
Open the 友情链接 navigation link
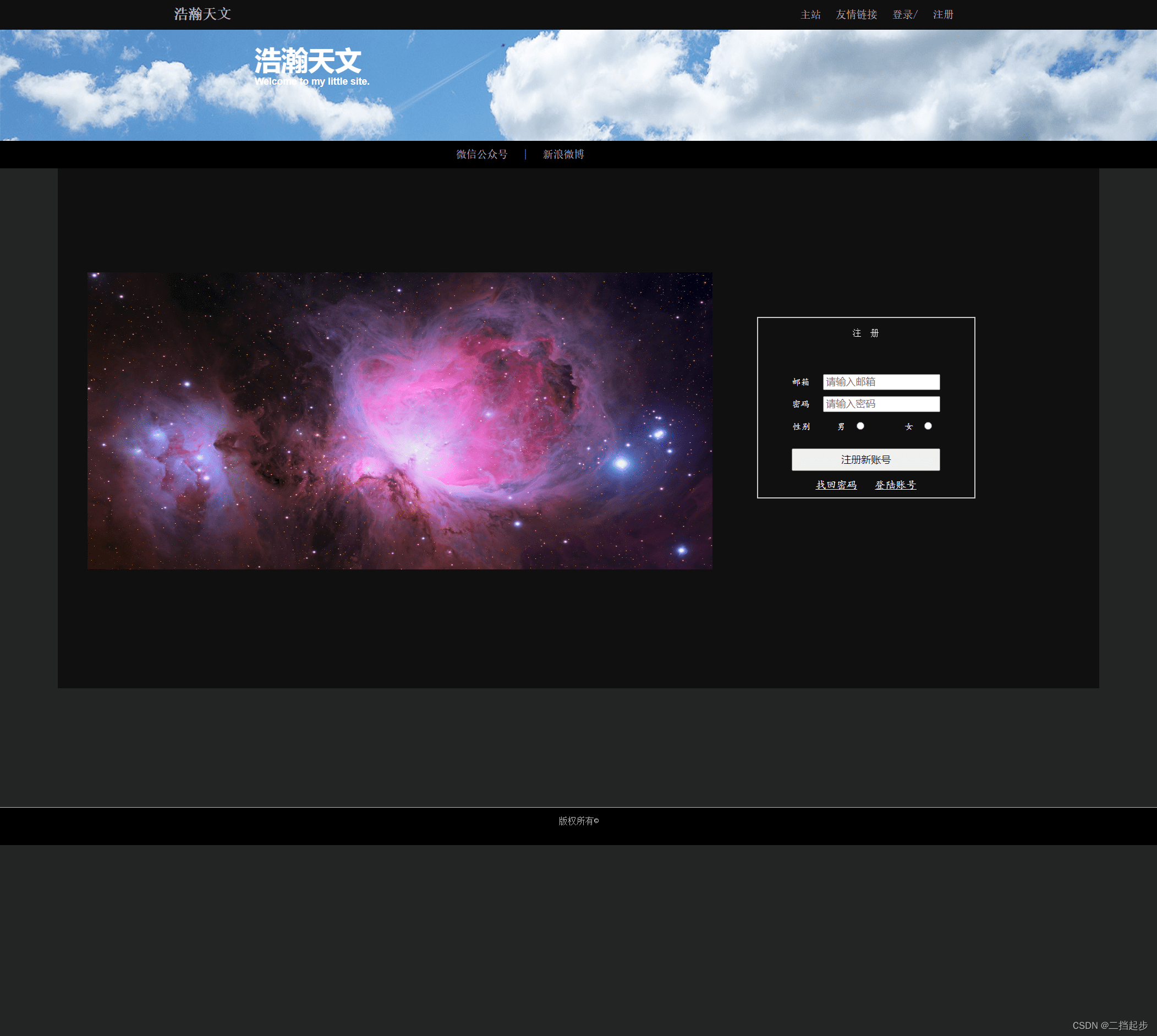coord(857,15)
